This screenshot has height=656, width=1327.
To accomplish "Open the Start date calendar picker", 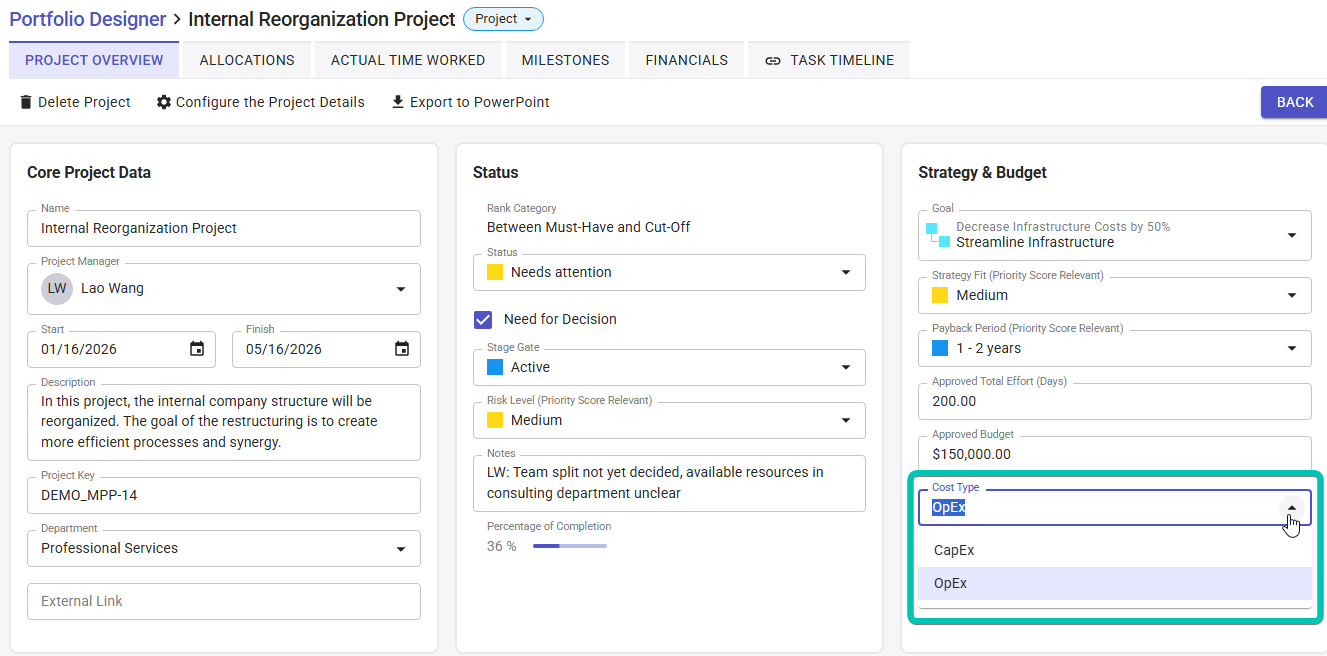I will tap(195, 349).
